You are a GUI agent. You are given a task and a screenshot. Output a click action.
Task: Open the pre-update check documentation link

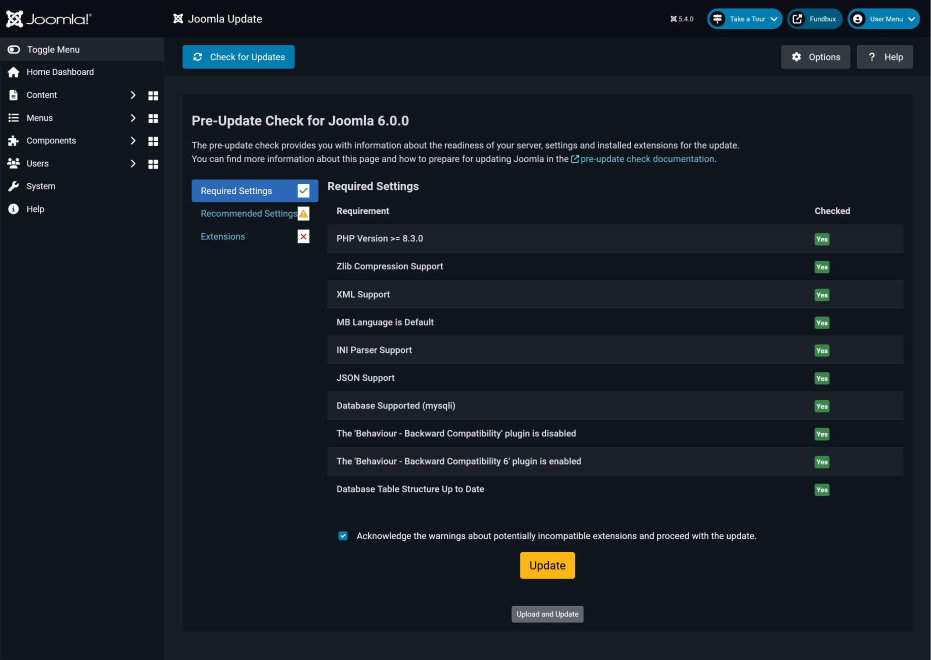[647, 159]
